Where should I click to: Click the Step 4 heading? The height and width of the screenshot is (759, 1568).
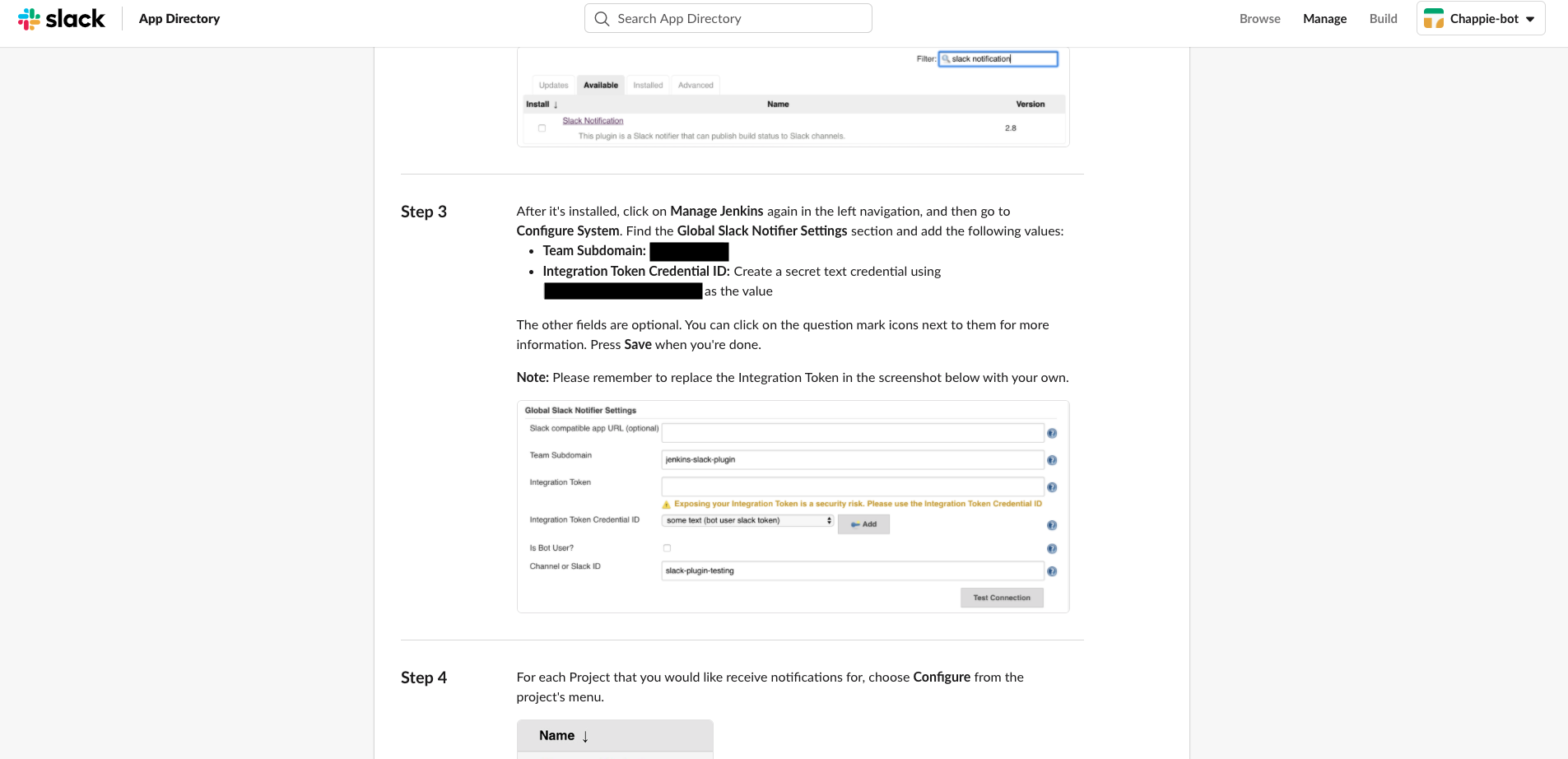click(424, 678)
